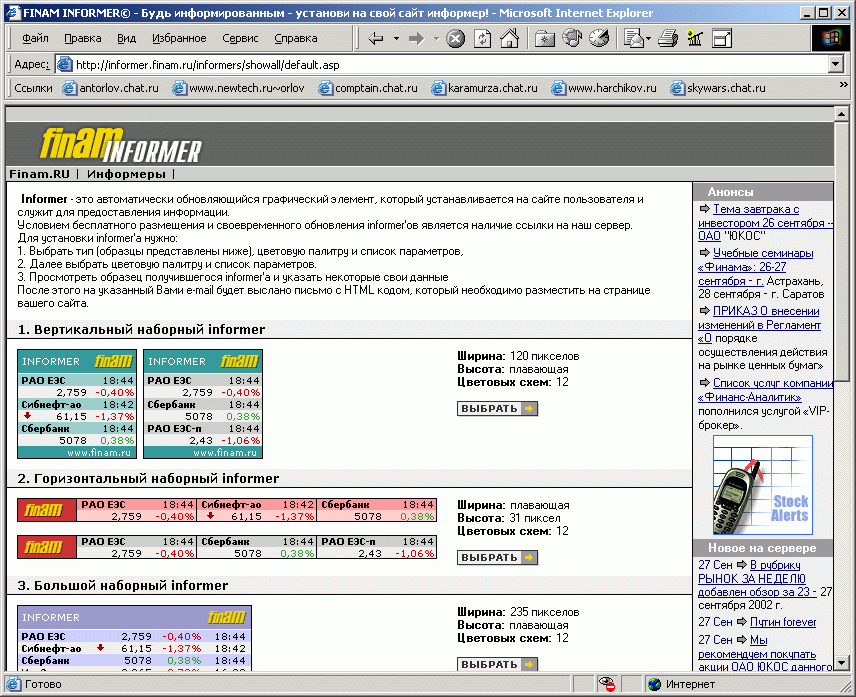Open the Favorites folder toolbar icon
The height and width of the screenshot is (697, 856).
point(544,39)
